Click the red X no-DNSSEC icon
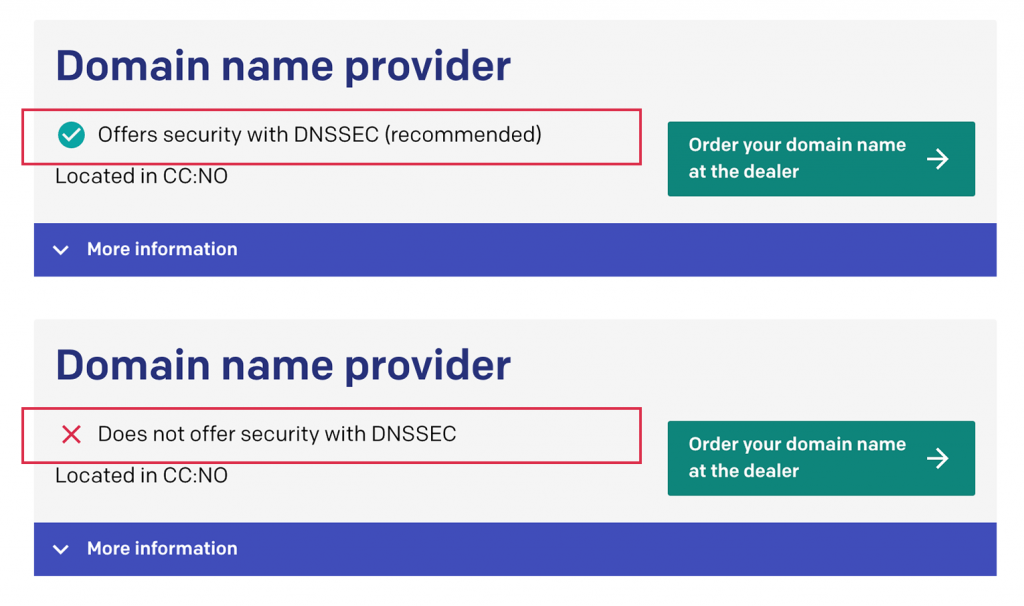The width and height of the screenshot is (1024, 606). click(x=71, y=434)
